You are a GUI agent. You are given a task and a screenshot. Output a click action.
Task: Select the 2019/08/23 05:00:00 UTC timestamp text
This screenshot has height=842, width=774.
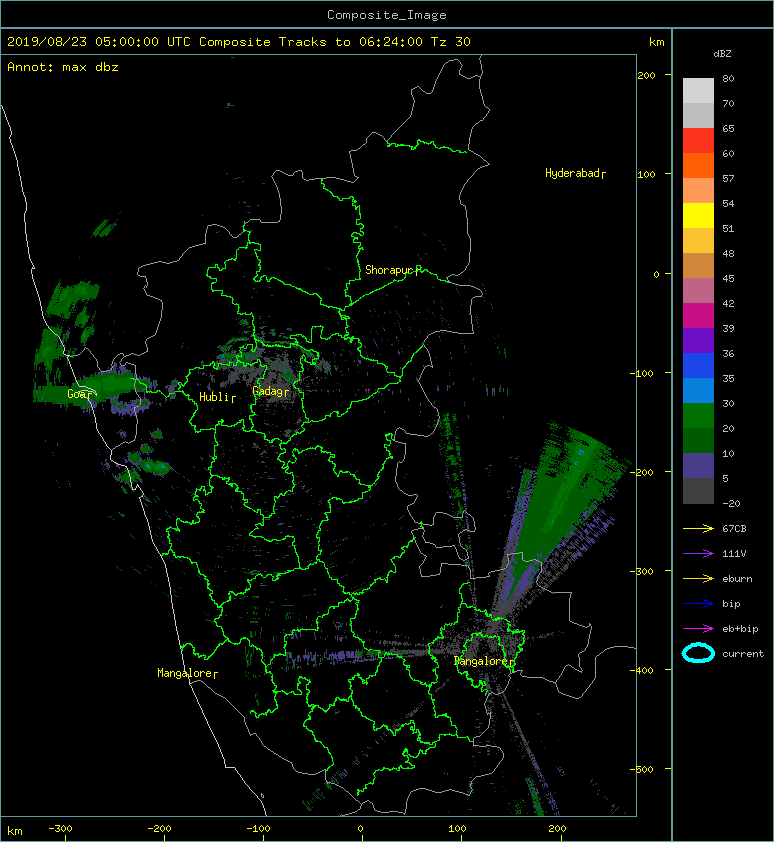click(99, 42)
